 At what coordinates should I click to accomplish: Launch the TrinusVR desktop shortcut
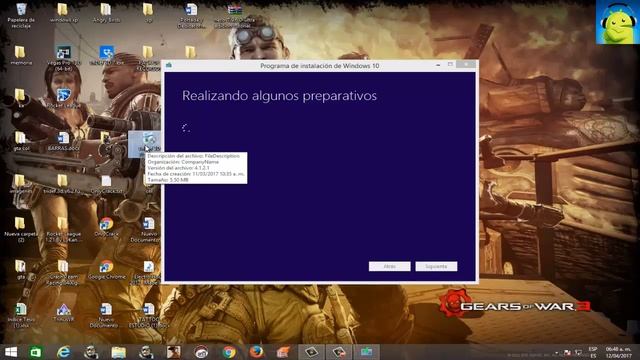tap(63, 313)
